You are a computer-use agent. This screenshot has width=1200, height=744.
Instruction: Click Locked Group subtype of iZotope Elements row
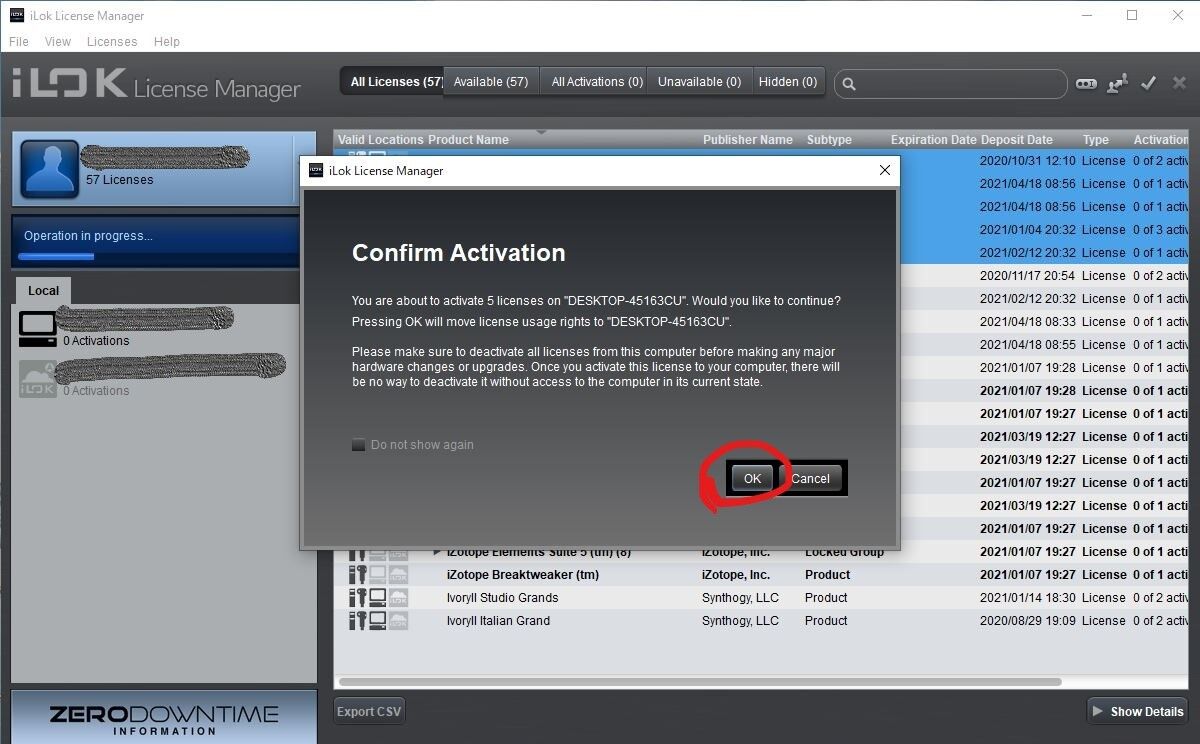coord(844,552)
